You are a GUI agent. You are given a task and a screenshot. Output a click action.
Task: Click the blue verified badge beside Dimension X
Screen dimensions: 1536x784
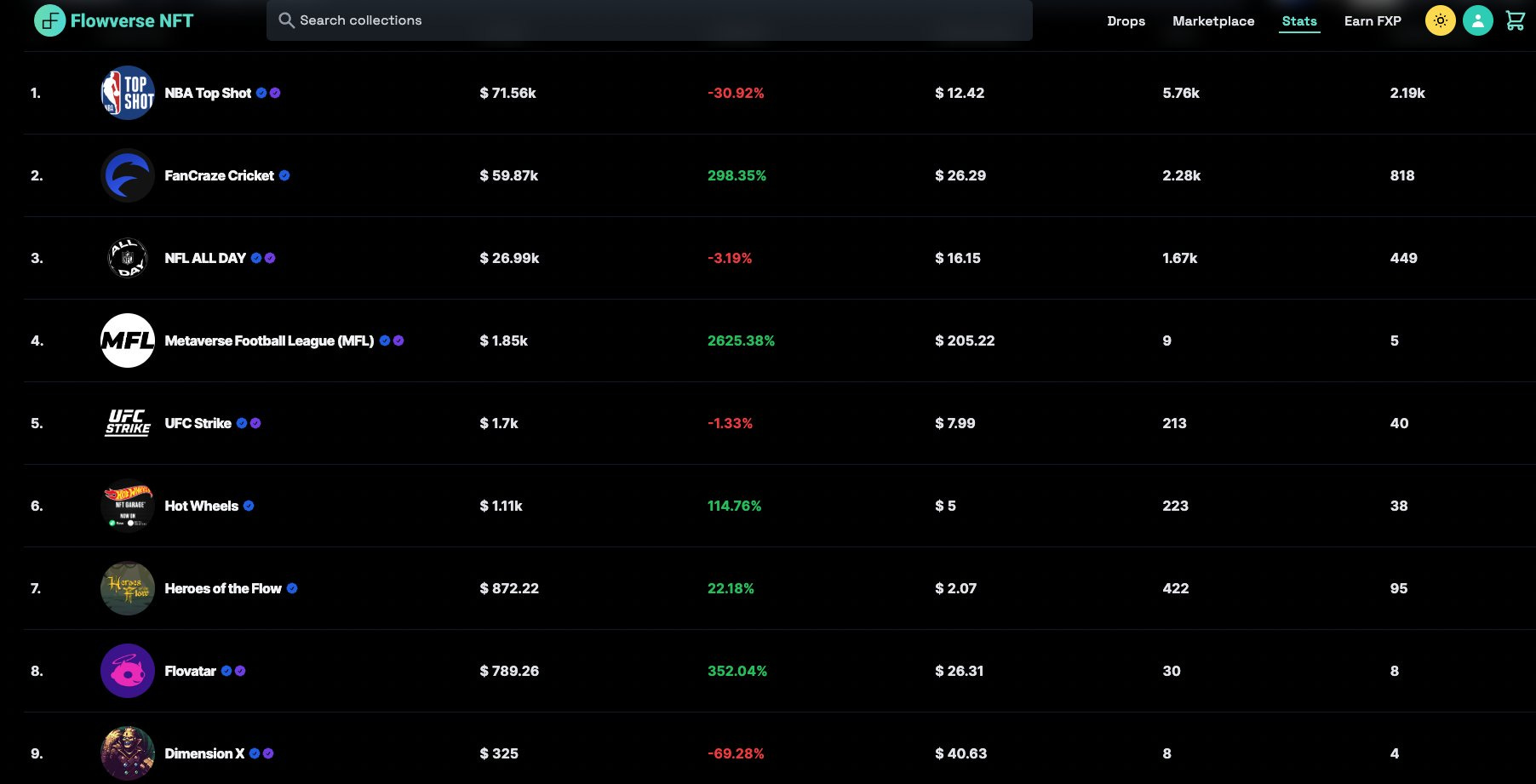pyautogui.click(x=255, y=753)
